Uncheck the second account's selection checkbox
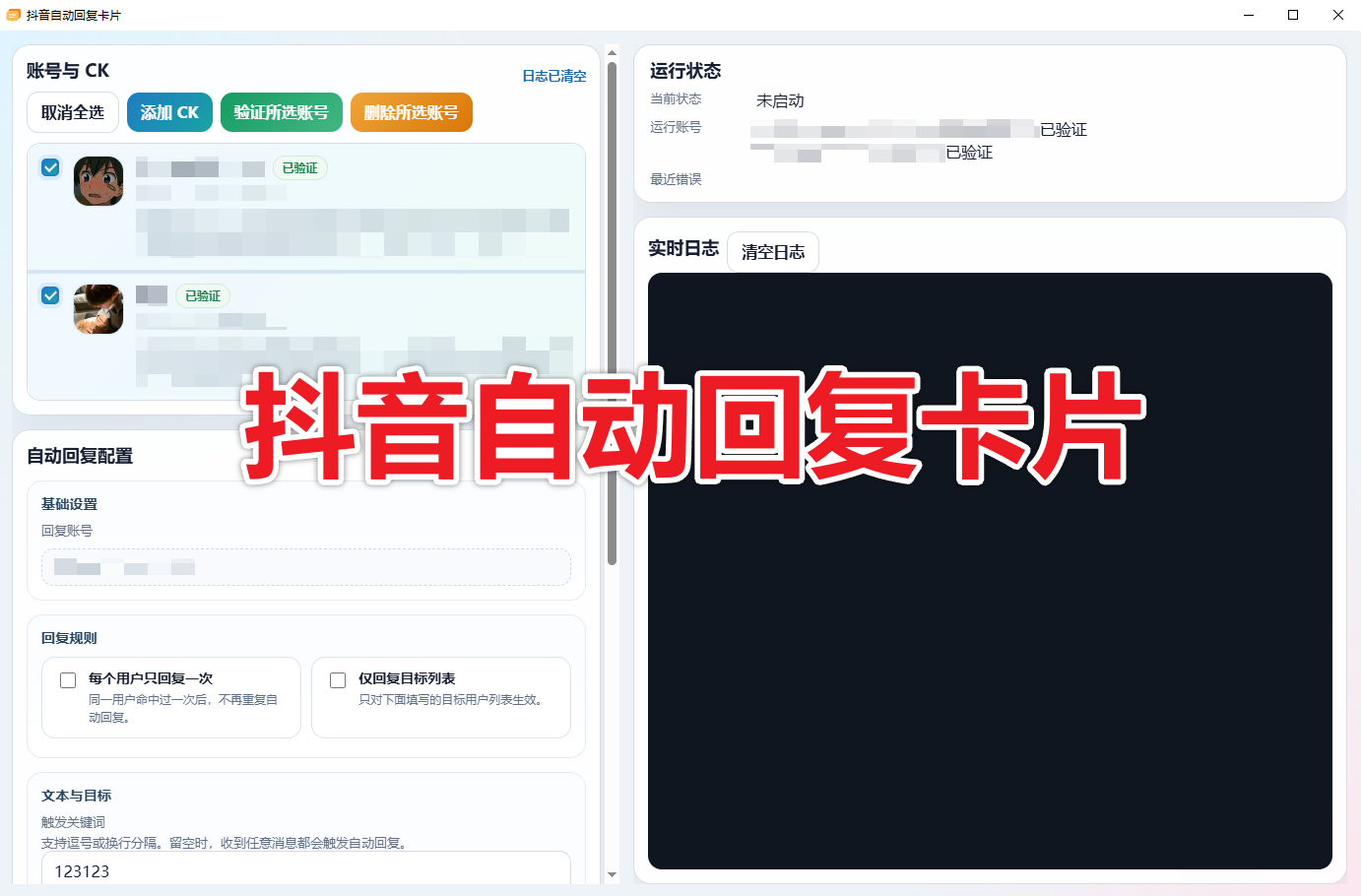 pos(50,294)
